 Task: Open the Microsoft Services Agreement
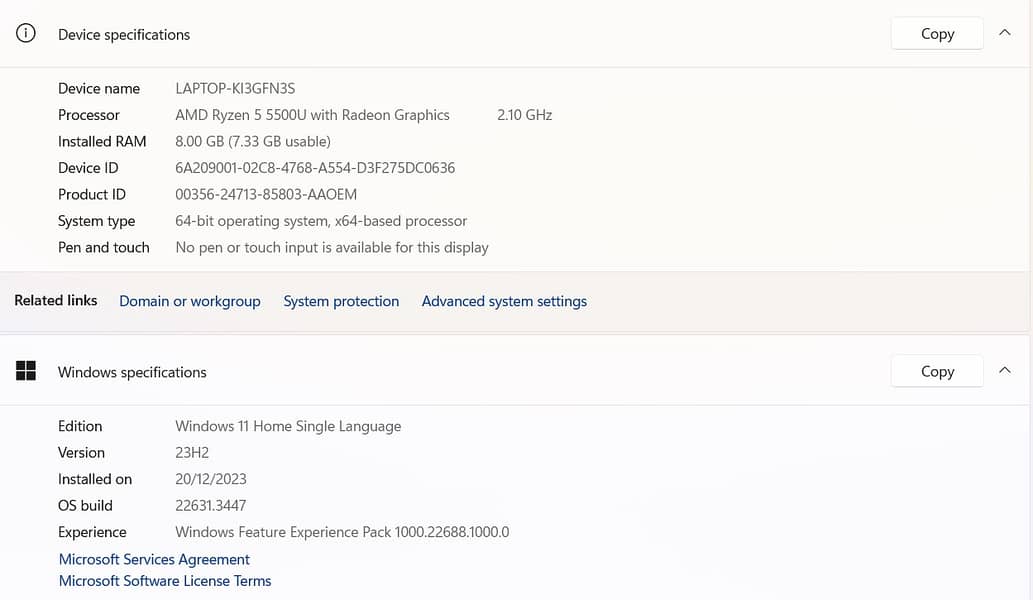154,559
